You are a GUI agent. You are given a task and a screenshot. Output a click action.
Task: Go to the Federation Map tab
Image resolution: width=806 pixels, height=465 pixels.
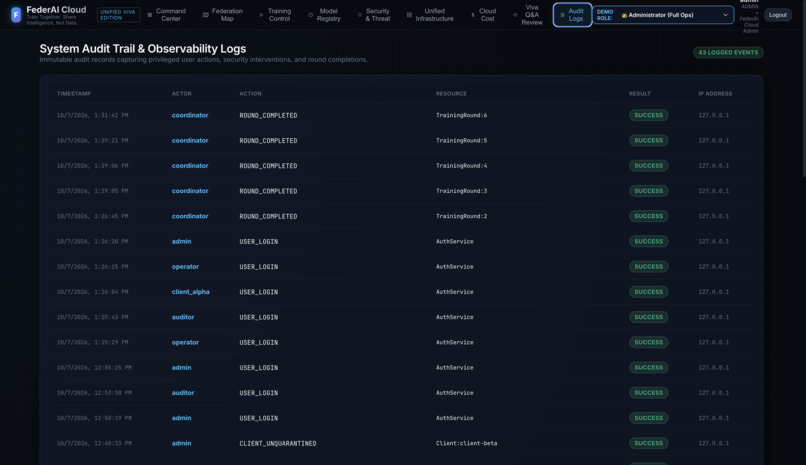pyautogui.click(x=223, y=15)
